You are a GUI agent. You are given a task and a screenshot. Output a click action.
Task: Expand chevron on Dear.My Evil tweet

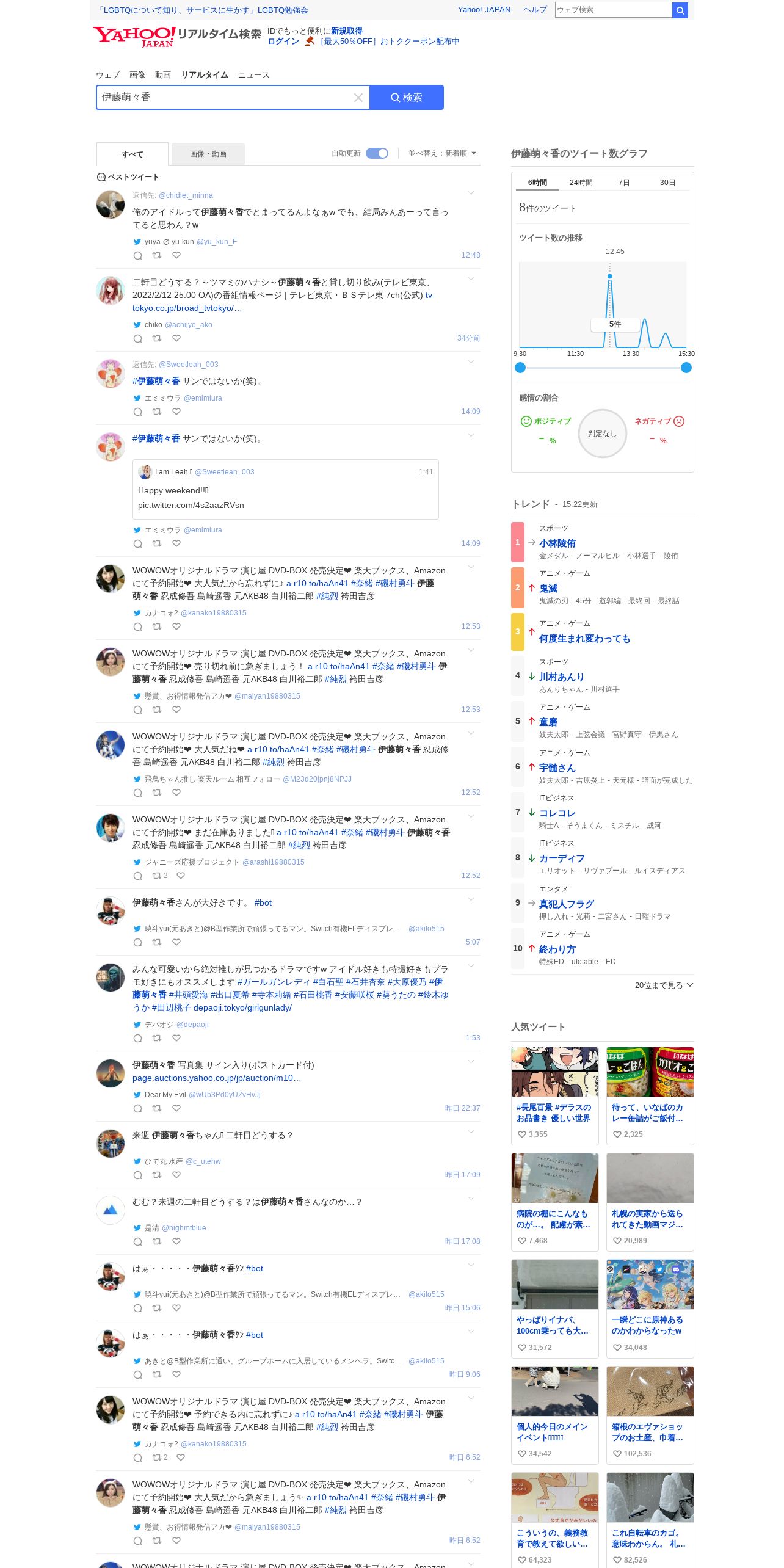tap(471, 1062)
